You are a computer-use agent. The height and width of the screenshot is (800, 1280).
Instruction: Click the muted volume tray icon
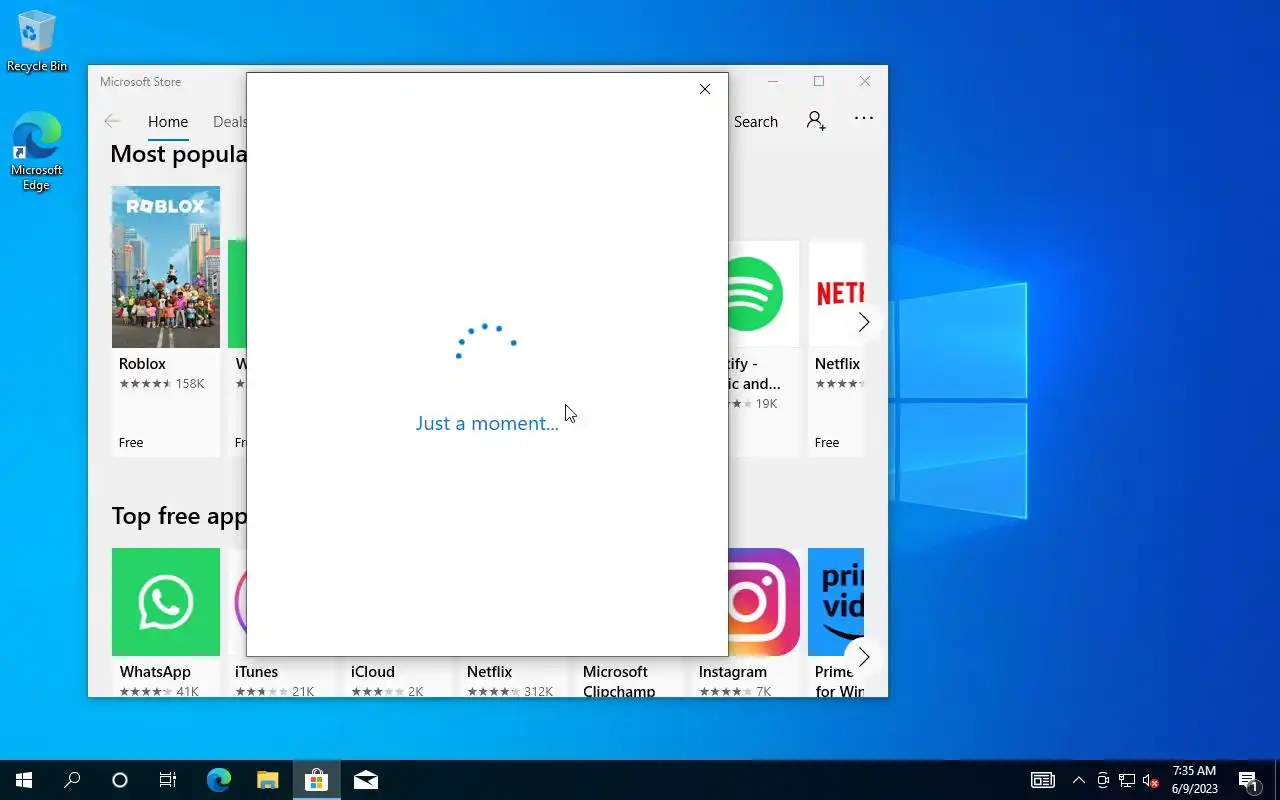pyautogui.click(x=1151, y=780)
